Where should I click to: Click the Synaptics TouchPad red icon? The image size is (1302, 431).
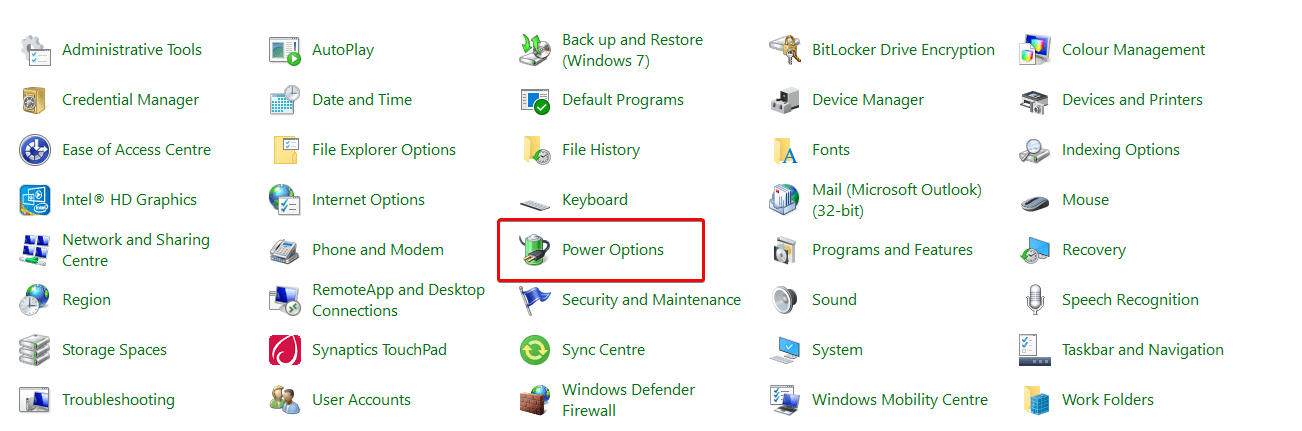coord(285,350)
